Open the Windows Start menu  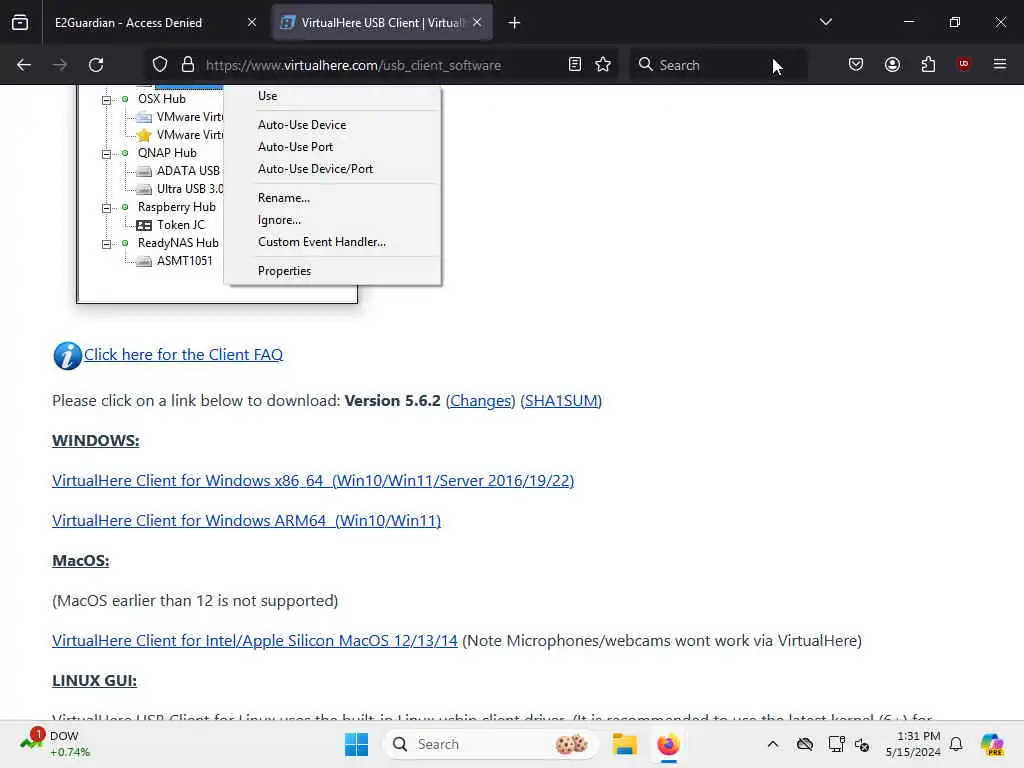coord(357,744)
